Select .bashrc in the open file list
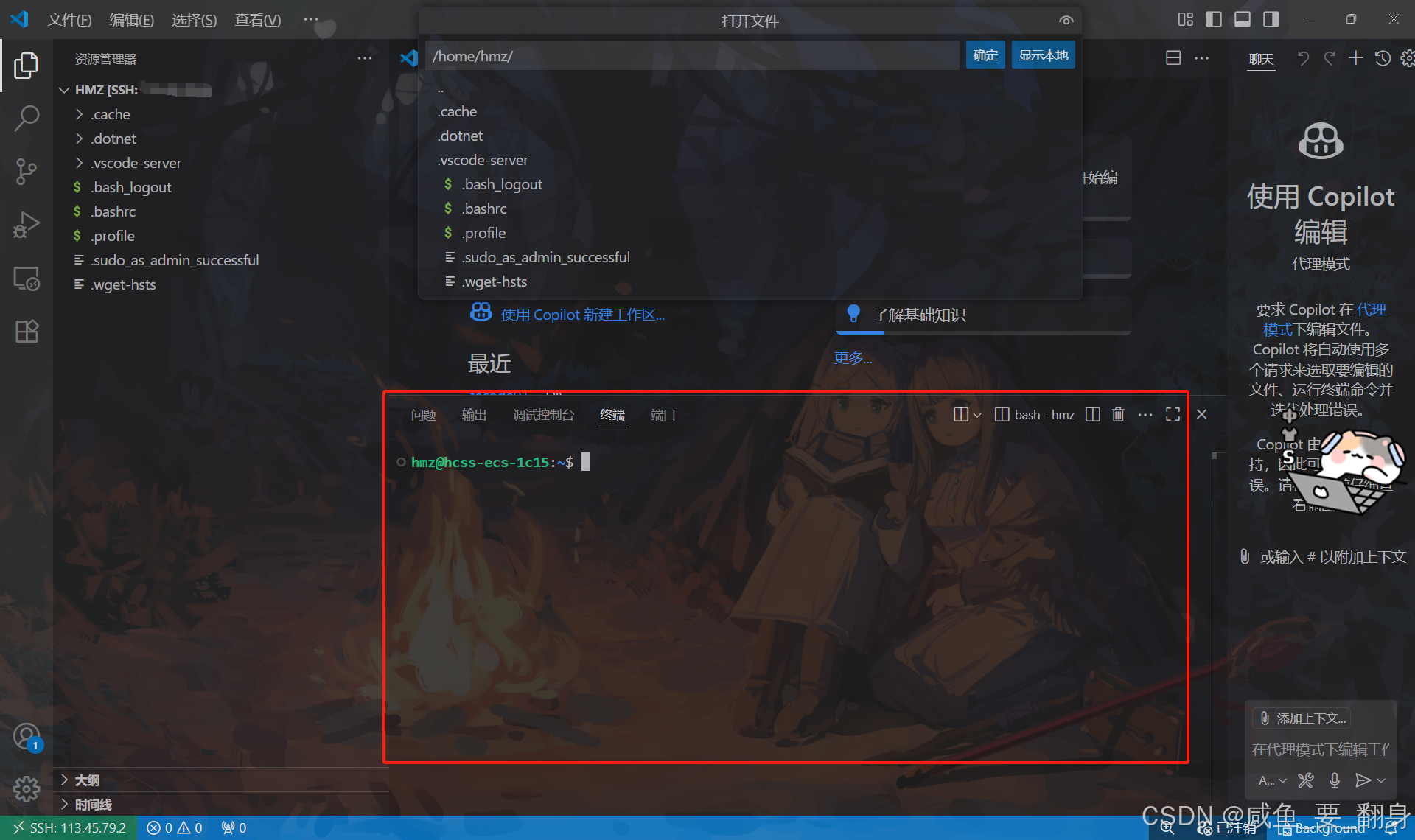 click(x=750, y=209)
